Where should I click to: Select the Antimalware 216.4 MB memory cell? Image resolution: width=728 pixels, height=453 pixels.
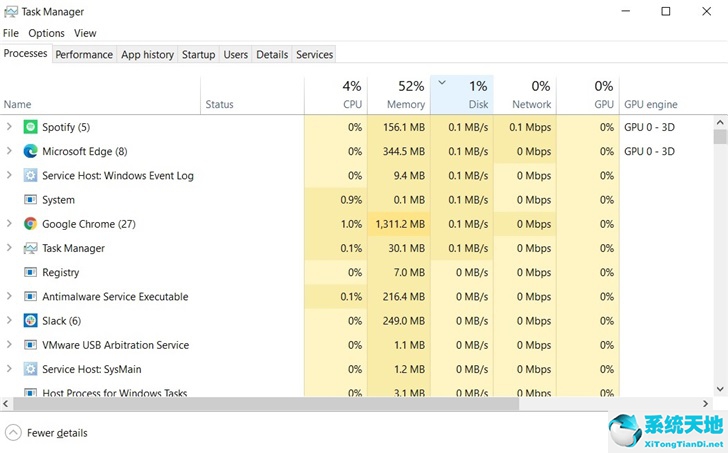click(399, 297)
